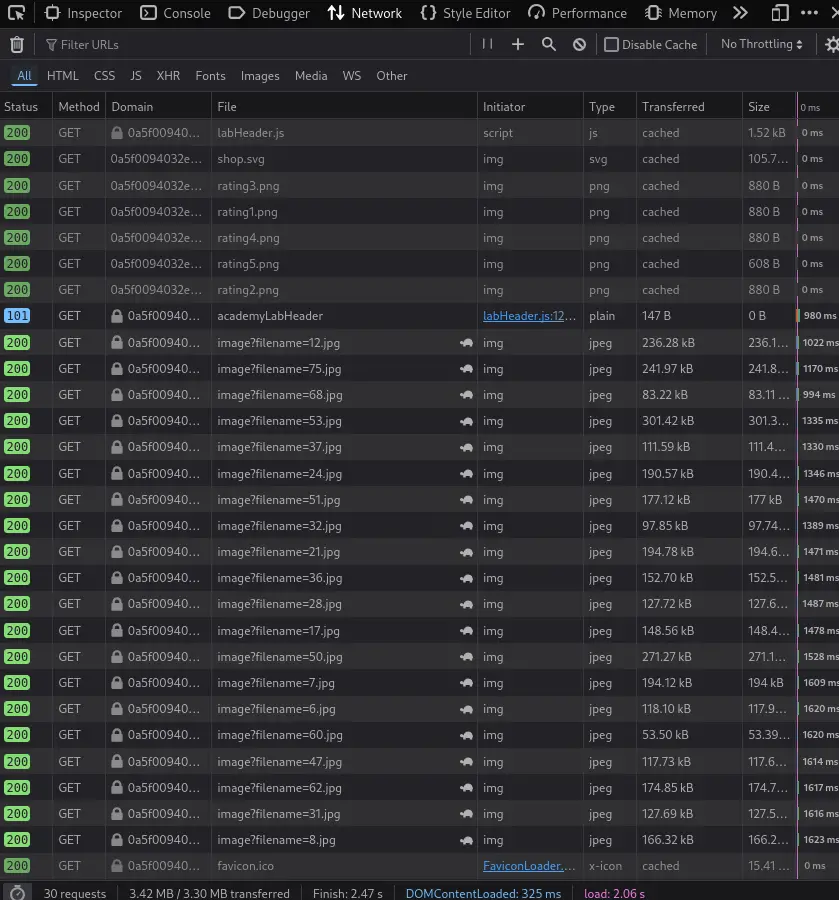Open network settings gear
The image size is (839, 900).
832,44
